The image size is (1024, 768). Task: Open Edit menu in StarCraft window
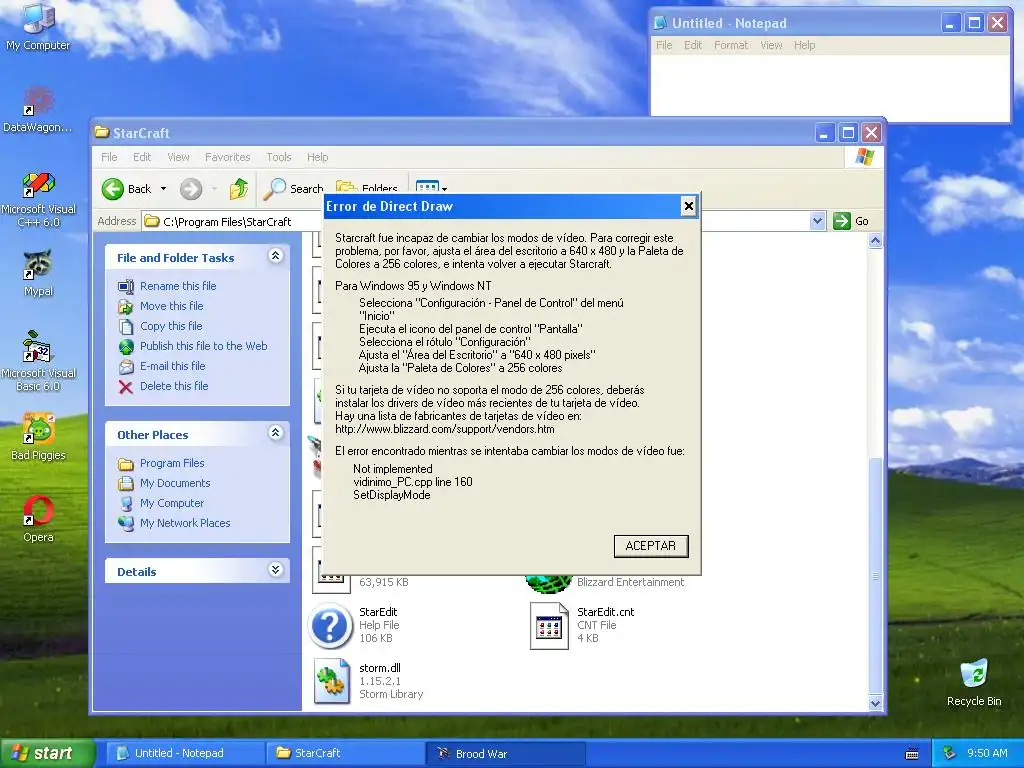[142, 157]
